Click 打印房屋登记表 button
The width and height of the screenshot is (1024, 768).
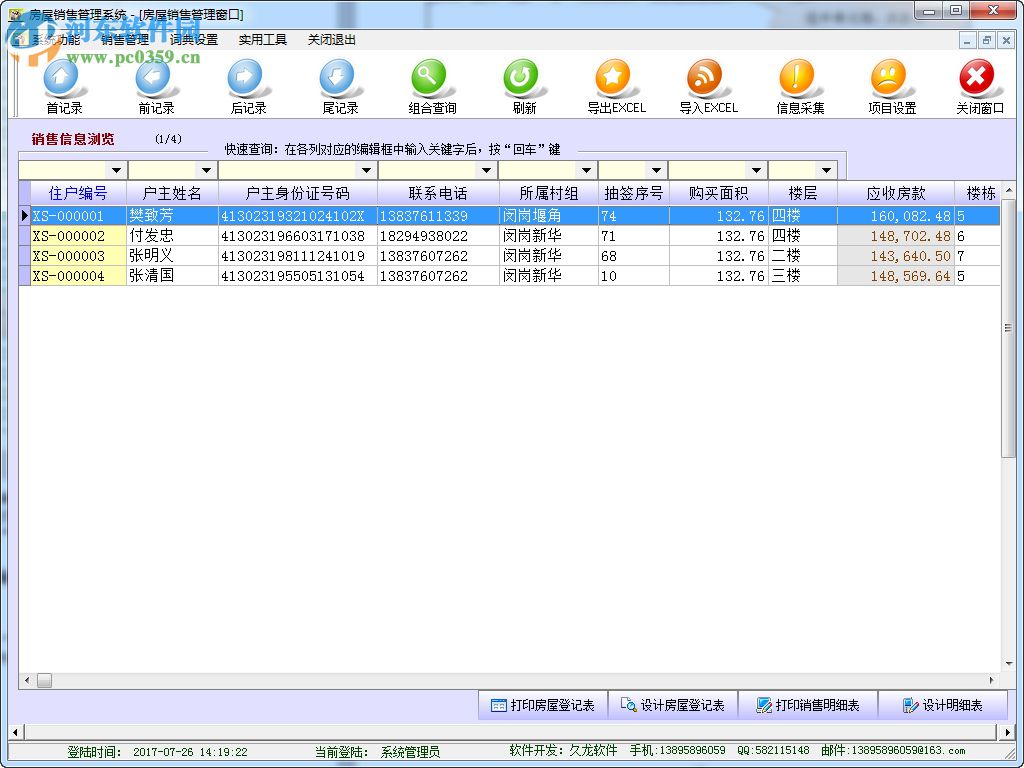pyautogui.click(x=543, y=705)
